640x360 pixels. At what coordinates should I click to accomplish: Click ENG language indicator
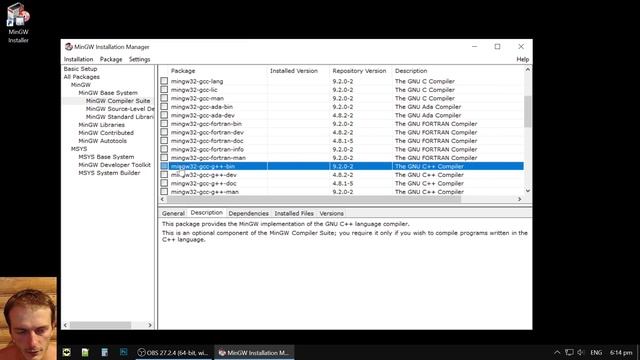pos(596,352)
